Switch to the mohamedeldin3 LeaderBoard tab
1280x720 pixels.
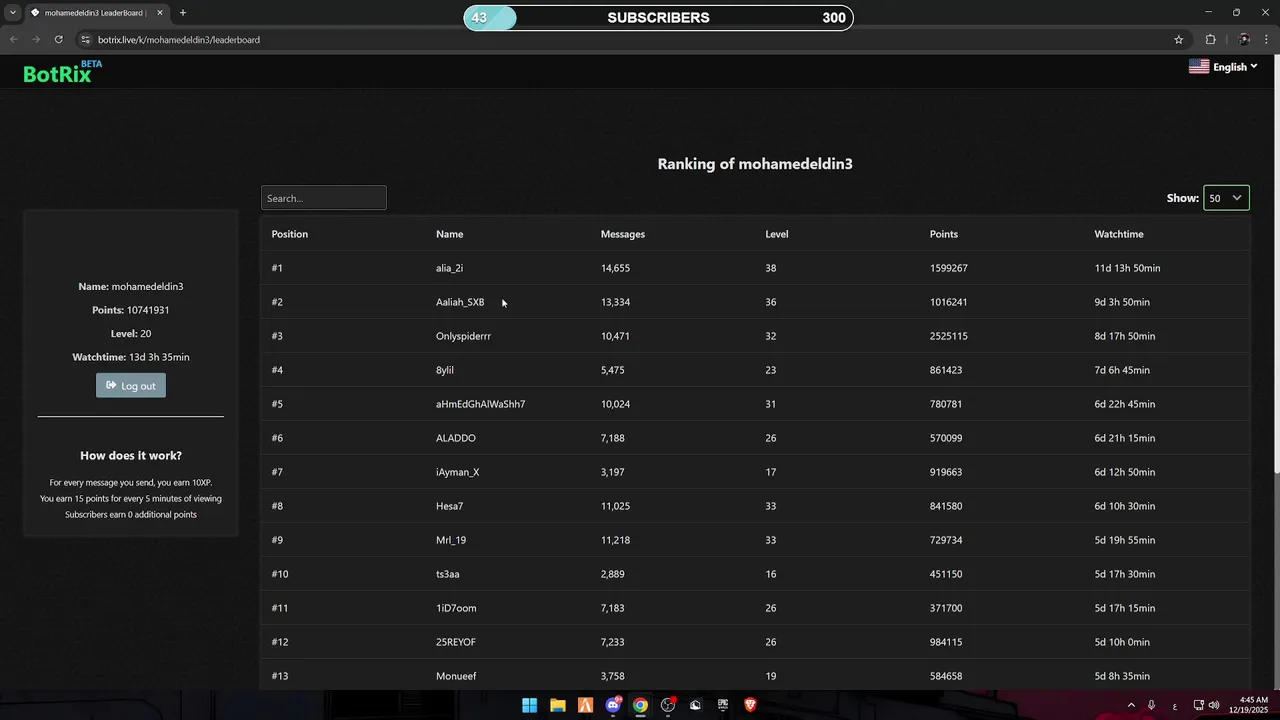95,13
